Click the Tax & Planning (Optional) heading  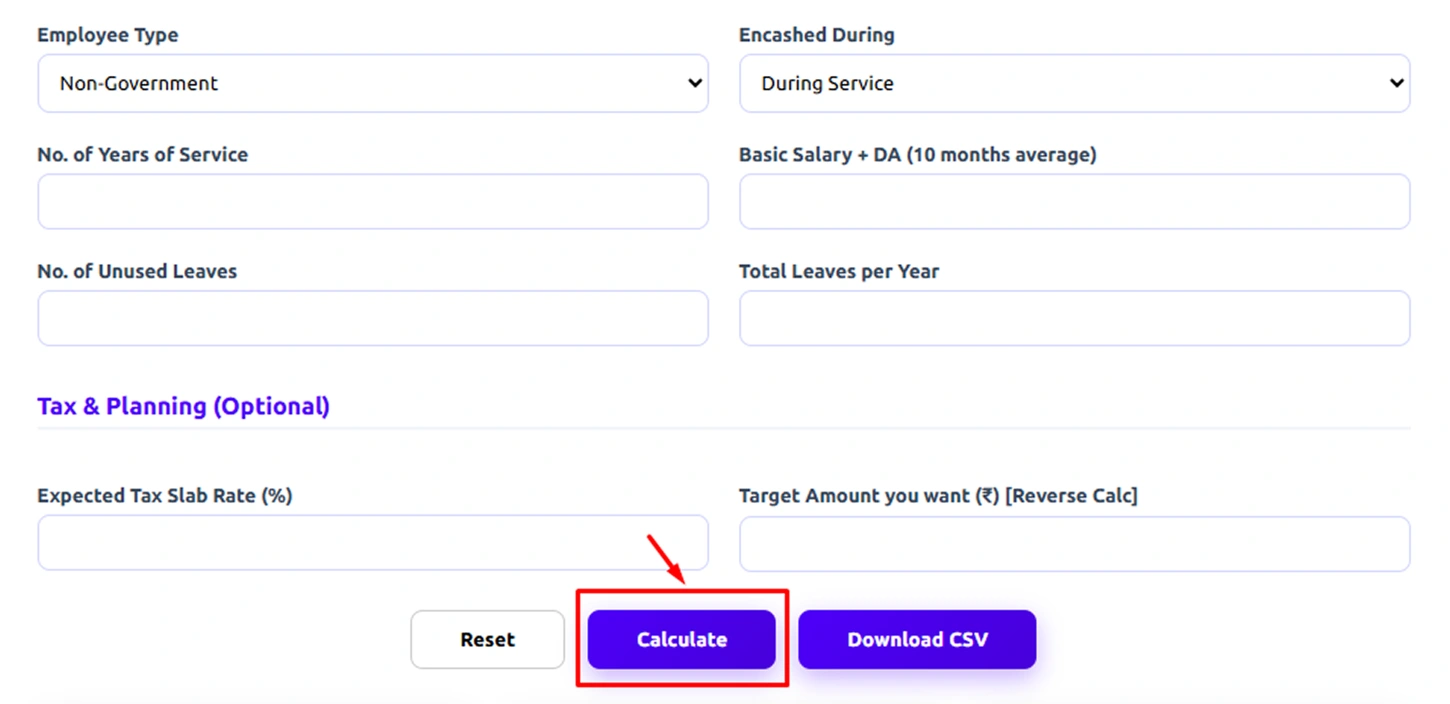tap(183, 406)
